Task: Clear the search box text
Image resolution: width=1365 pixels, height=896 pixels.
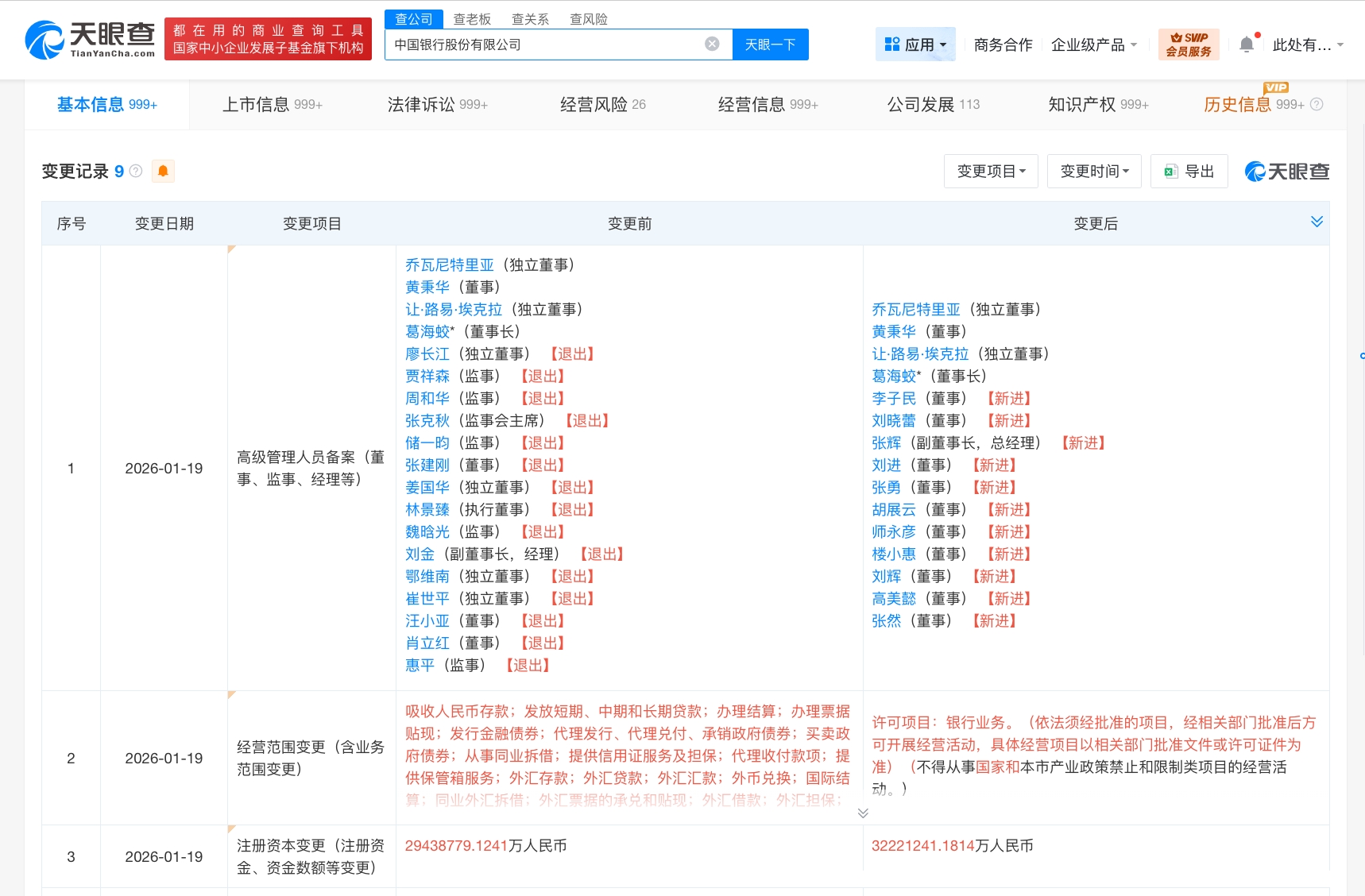Action: 712,44
